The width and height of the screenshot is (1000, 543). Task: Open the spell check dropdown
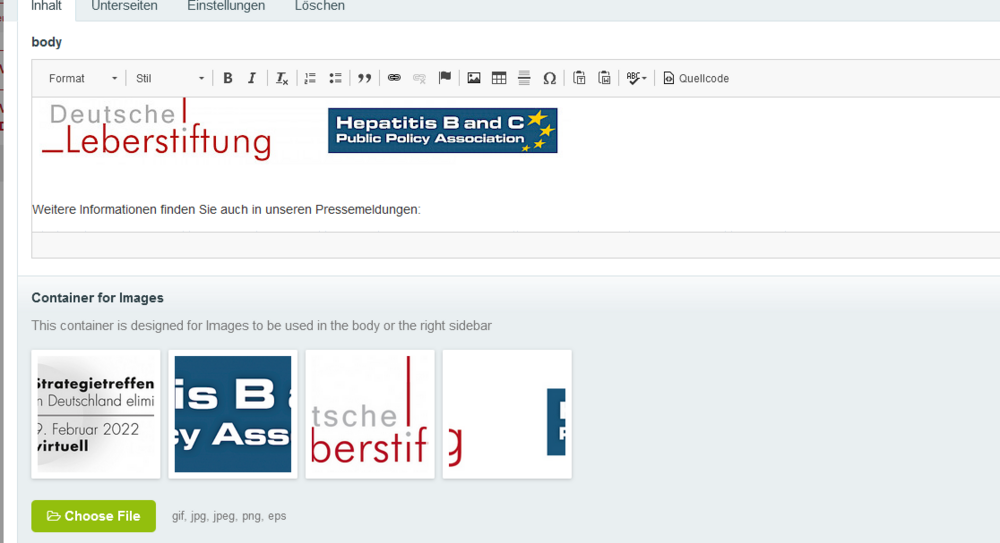[636, 78]
